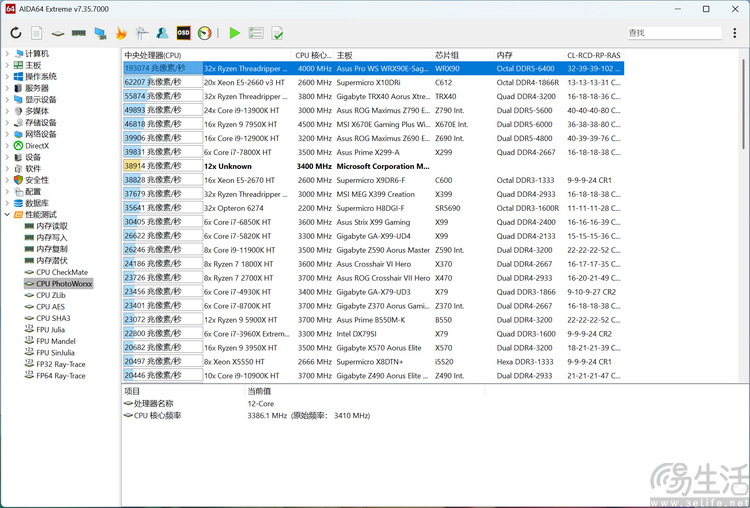
Task: Select the 20x Xeon E5-2660 v3 row
Action: click(x=373, y=82)
